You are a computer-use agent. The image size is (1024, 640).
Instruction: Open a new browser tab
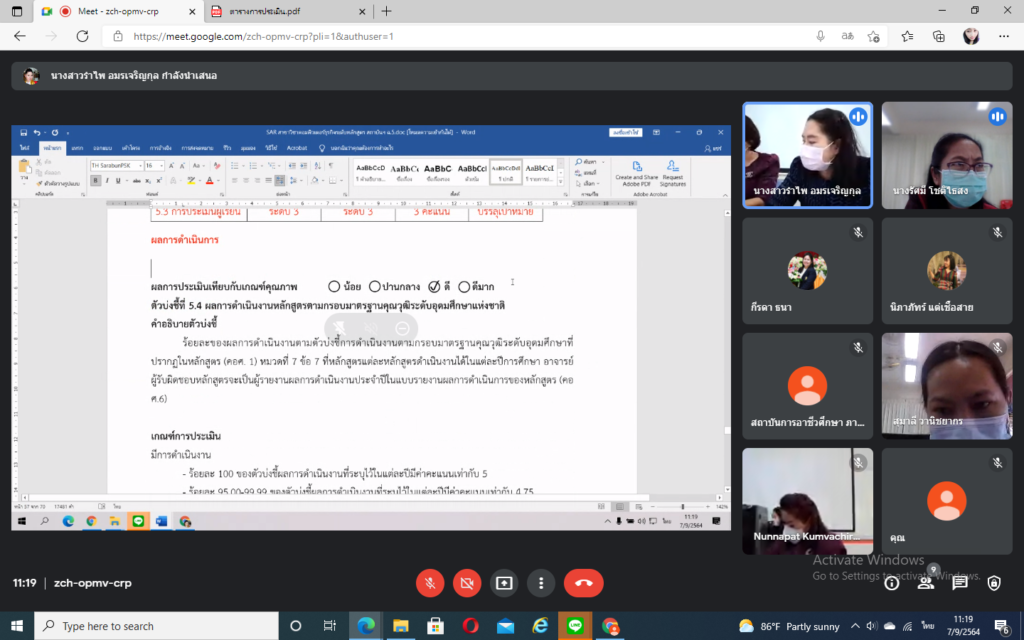387,11
